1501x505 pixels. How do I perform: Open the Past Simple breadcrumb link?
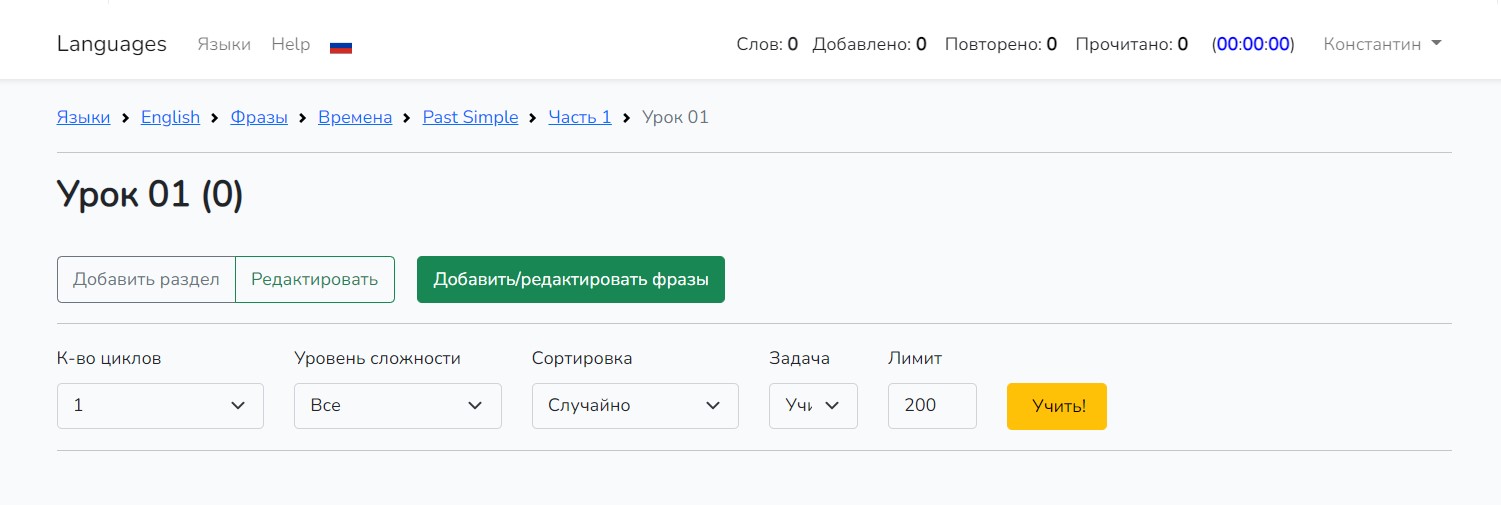[x=470, y=117]
